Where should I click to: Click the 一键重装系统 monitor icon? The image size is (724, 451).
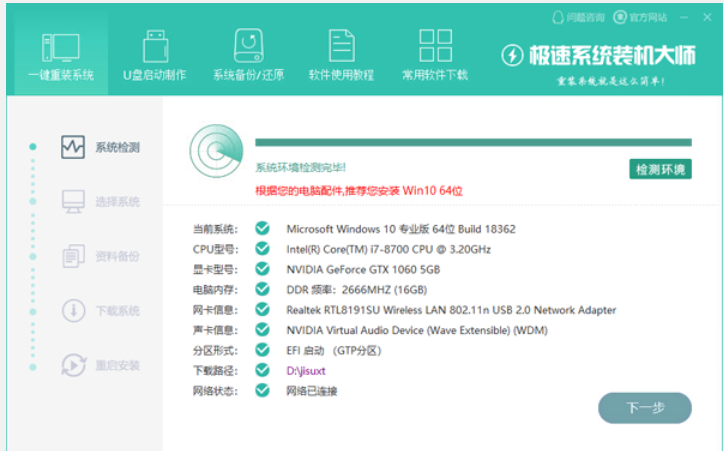click(x=61, y=45)
